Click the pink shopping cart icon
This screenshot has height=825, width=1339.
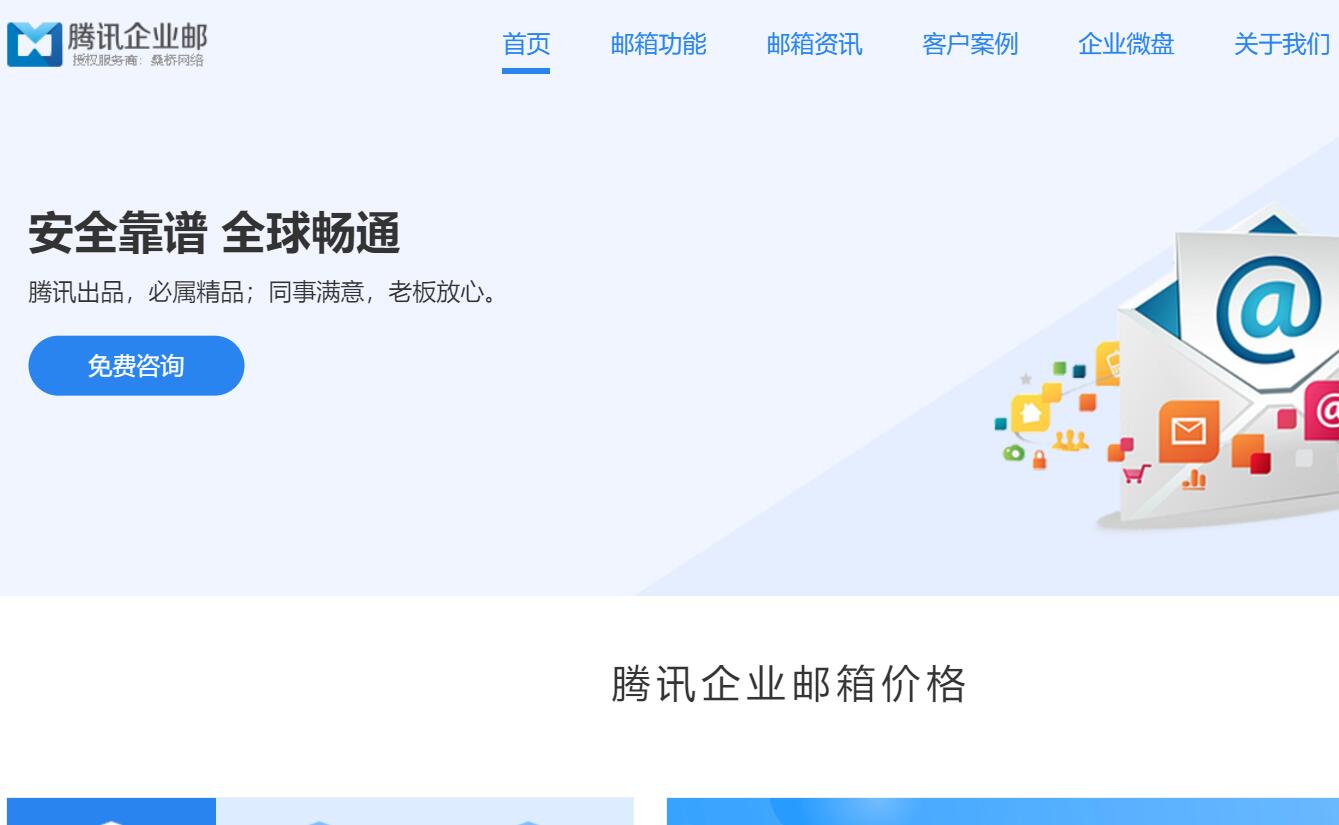click(1136, 474)
